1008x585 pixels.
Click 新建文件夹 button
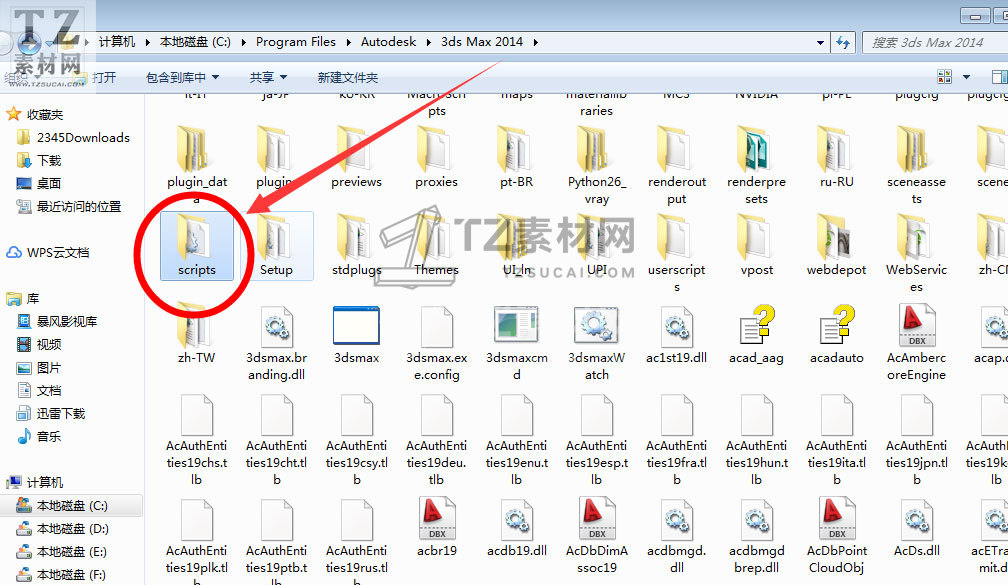pyautogui.click(x=347, y=77)
